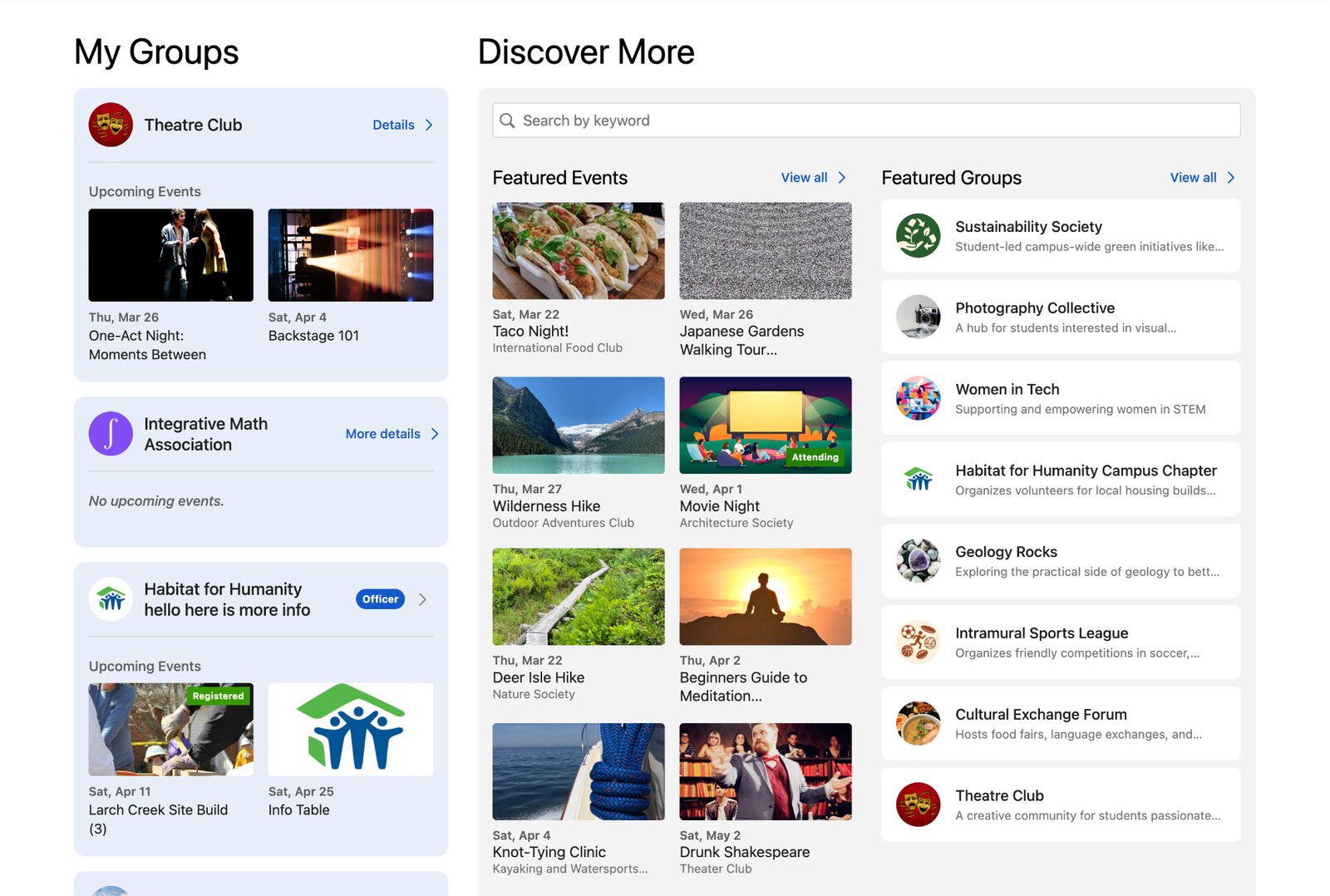This screenshot has width=1330, height=896.
Task: Open the Geology Rocks icon
Action: click(x=918, y=560)
